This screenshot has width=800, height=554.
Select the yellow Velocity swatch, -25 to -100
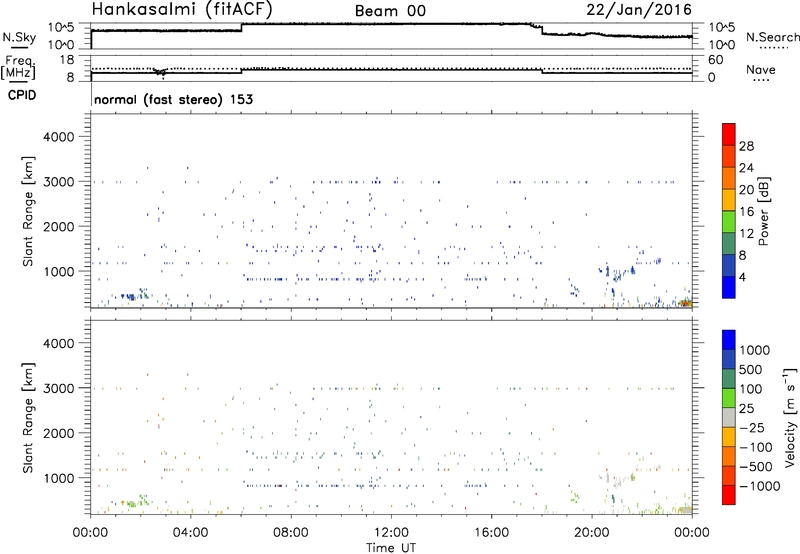click(x=729, y=437)
